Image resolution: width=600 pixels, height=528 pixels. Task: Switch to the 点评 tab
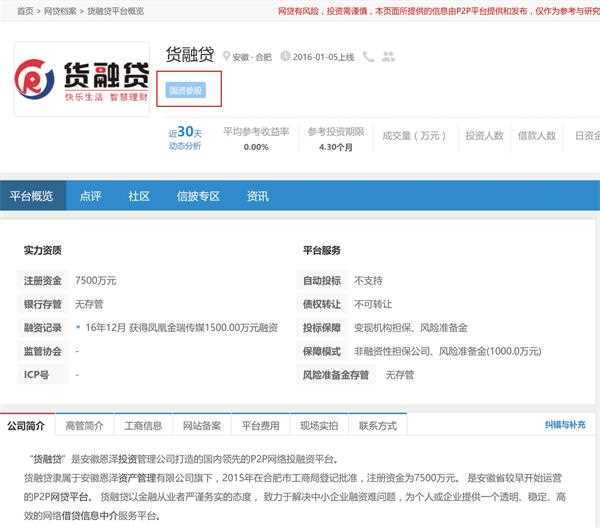click(x=91, y=196)
